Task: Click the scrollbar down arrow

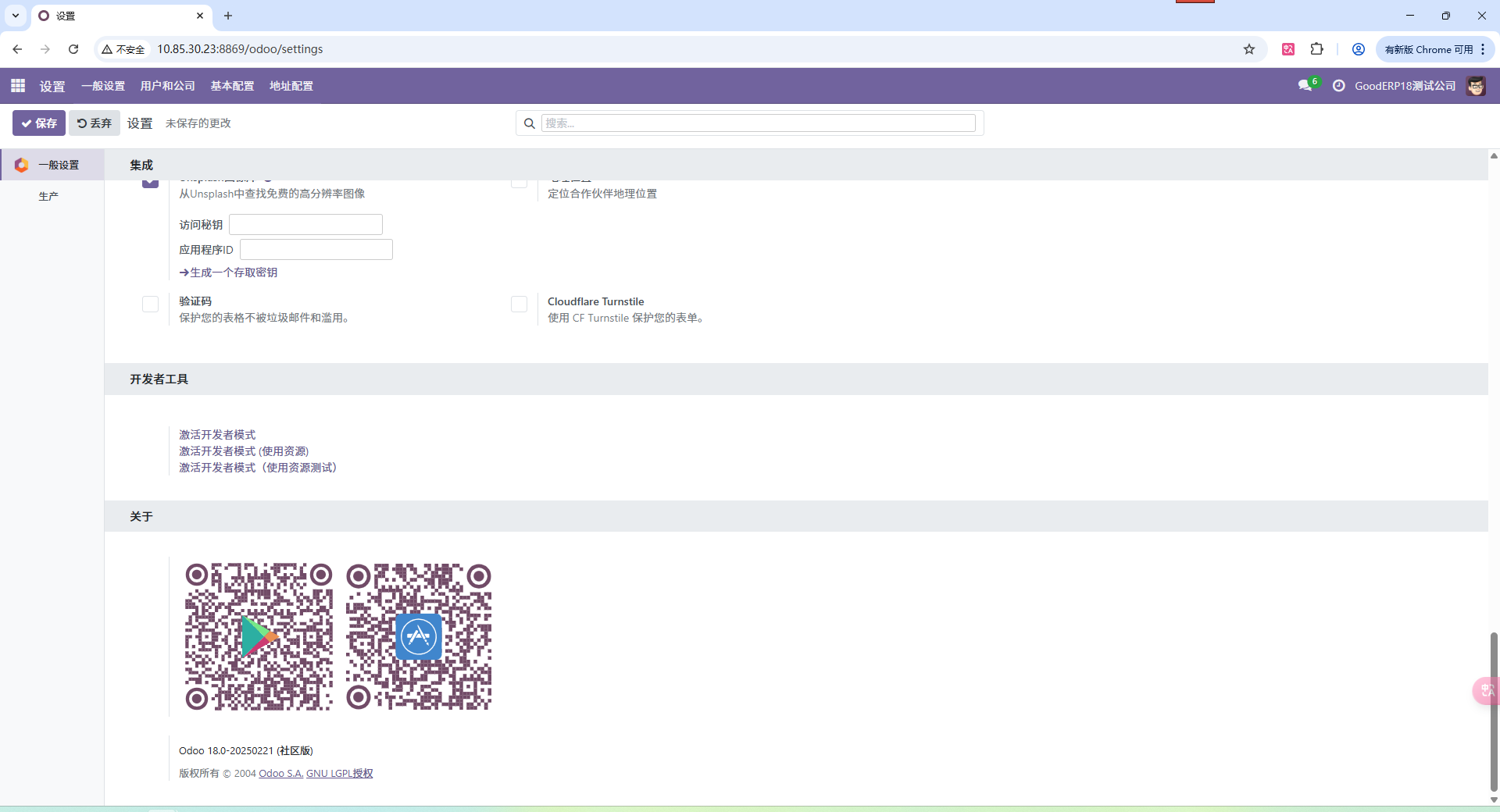Action: coord(1494,800)
